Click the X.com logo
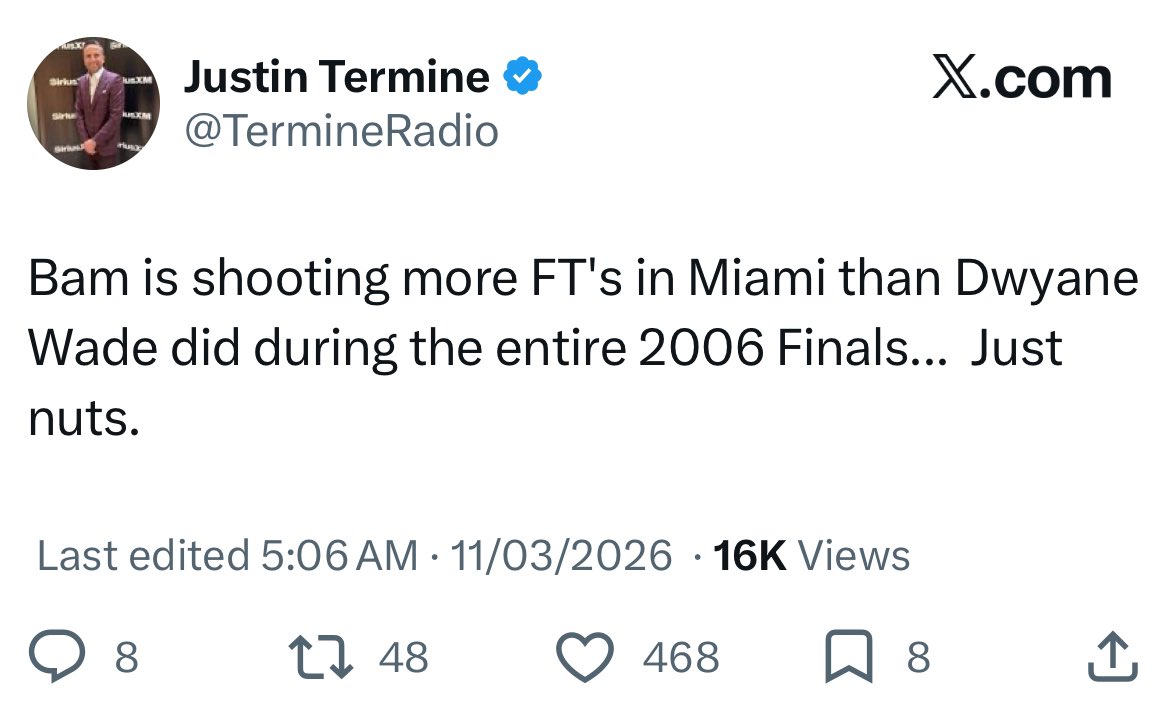The width and height of the screenshot is (1170, 704). [x=1021, y=80]
